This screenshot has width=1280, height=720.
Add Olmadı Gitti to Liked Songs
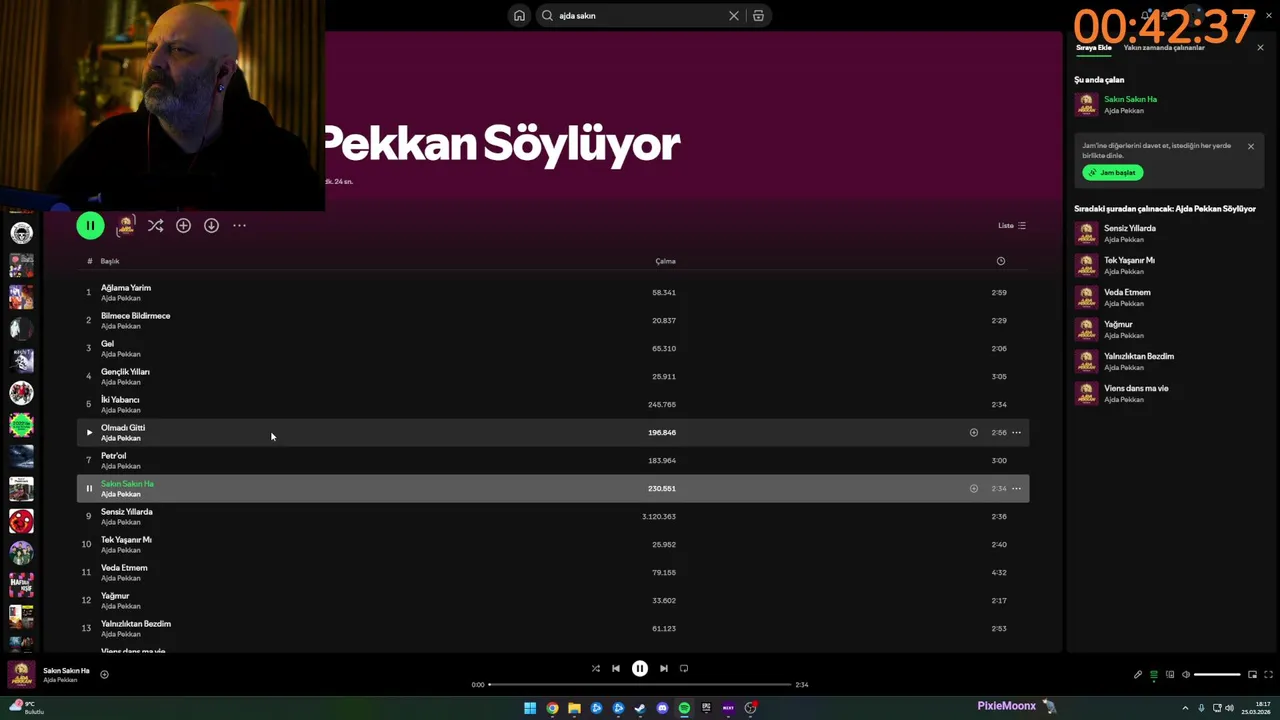[x=973, y=433]
